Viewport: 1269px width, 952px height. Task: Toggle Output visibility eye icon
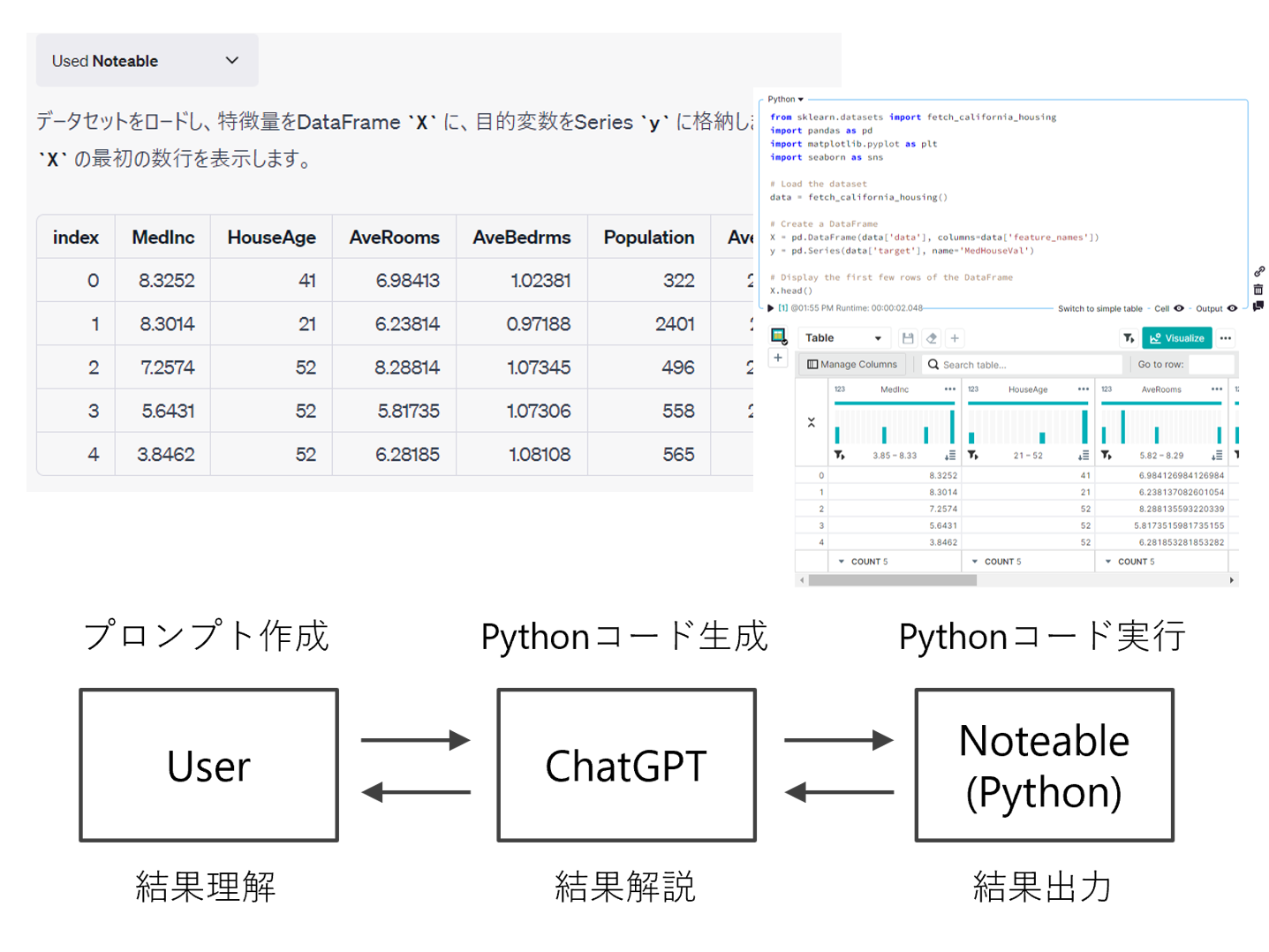1232,308
